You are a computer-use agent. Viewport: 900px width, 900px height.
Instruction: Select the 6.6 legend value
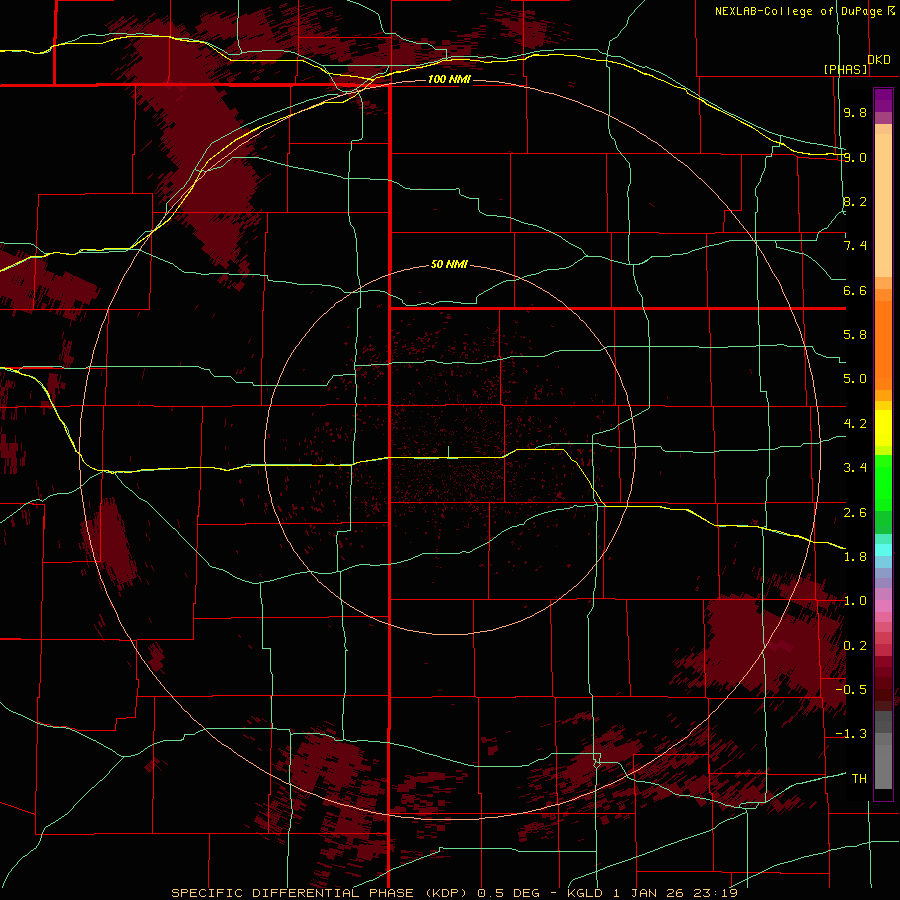coord(855,290)
